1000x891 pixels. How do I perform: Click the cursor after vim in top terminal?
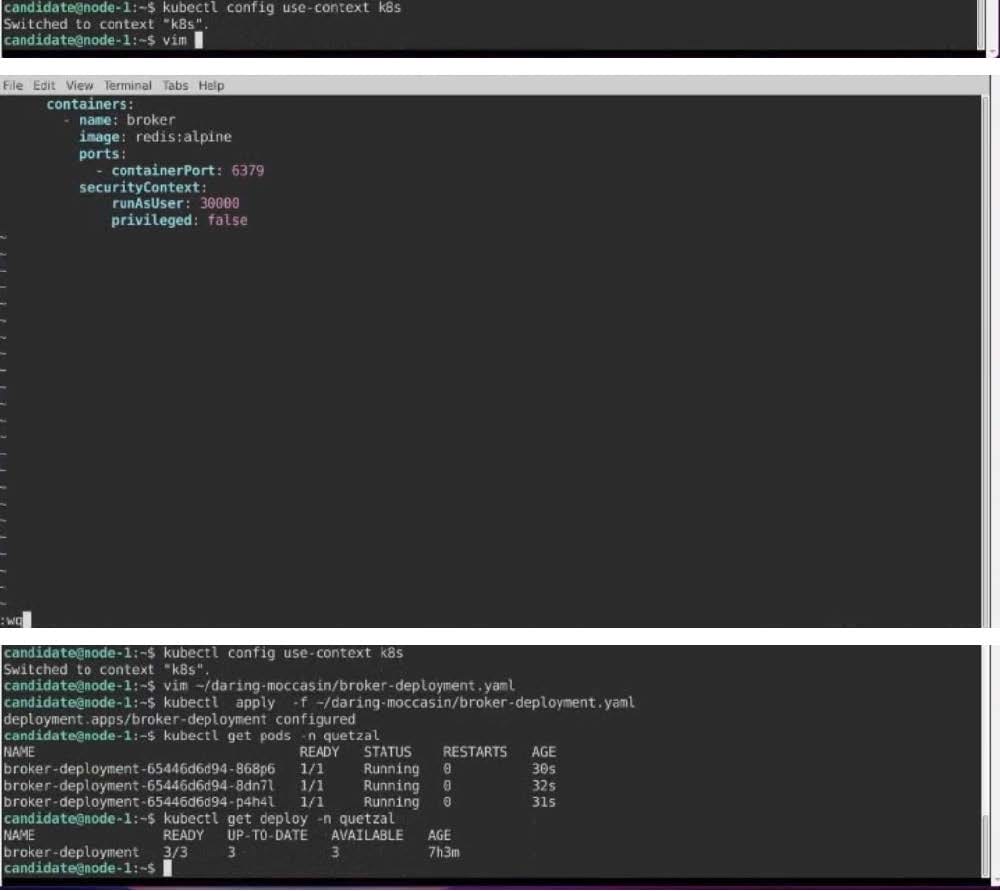(198, 40)
